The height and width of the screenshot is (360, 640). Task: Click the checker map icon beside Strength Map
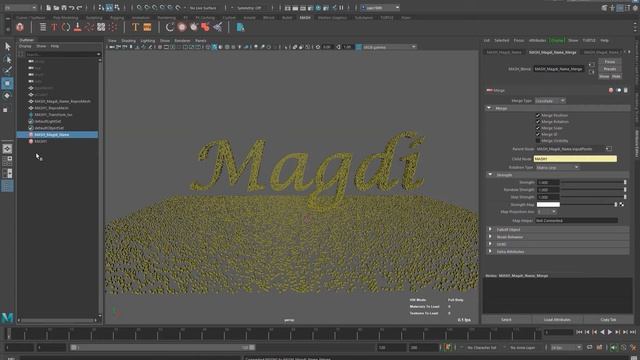[x=622, y=204]
